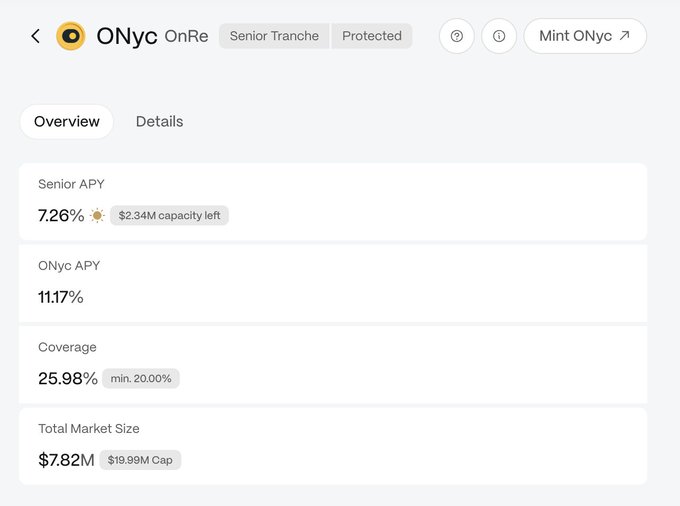Click the Coverage label
Image resolution: width=680 pixels, height=506 pixels.
(67, 347)
